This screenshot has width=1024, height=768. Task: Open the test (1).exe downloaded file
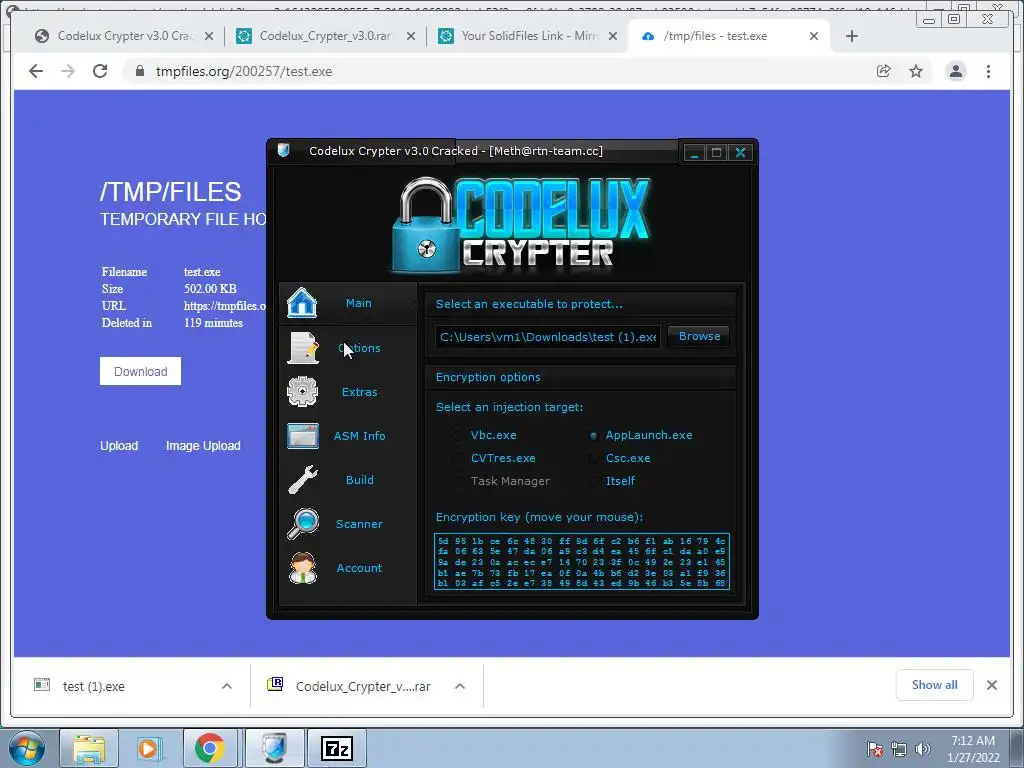tap(93, 686)
